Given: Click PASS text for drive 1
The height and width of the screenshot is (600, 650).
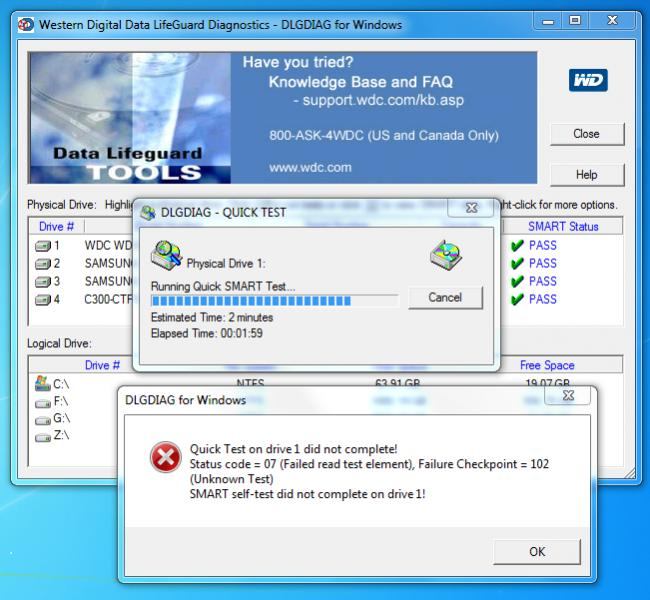Looking at the screenshot, I should click(x=543, y=245).
